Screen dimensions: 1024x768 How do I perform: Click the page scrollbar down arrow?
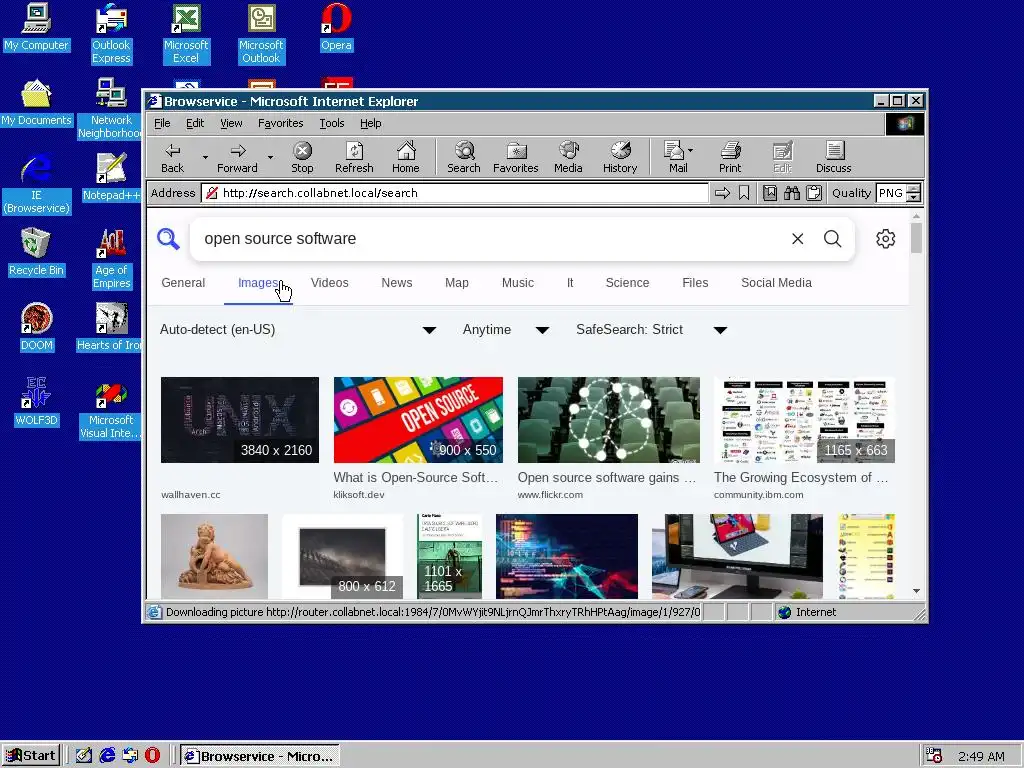tap(916, 591)
